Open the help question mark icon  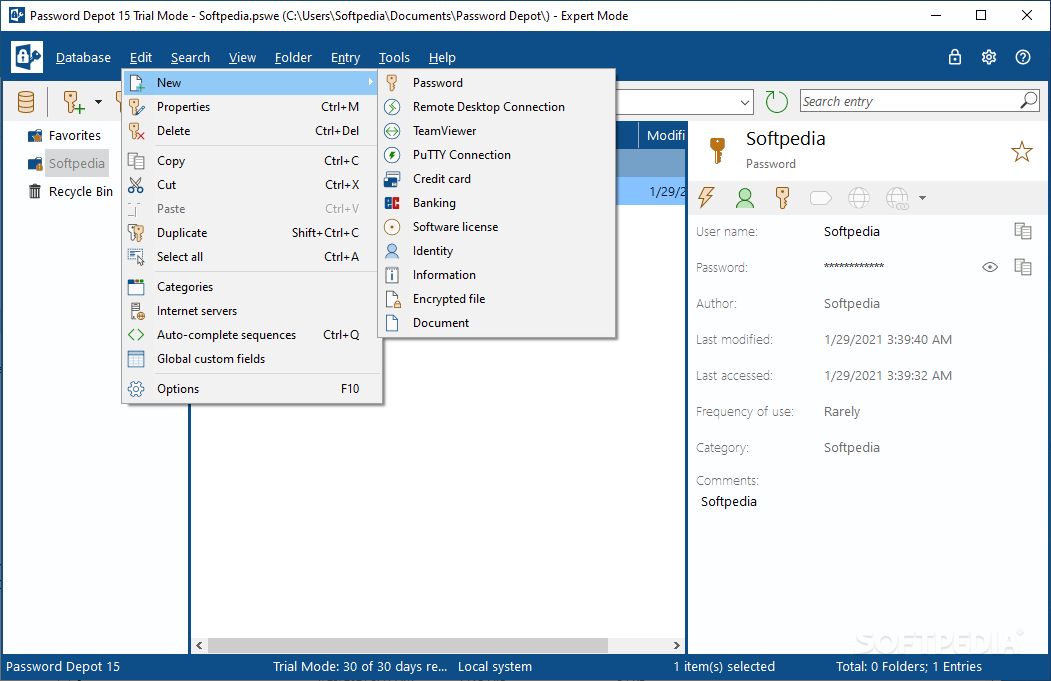1022,57
